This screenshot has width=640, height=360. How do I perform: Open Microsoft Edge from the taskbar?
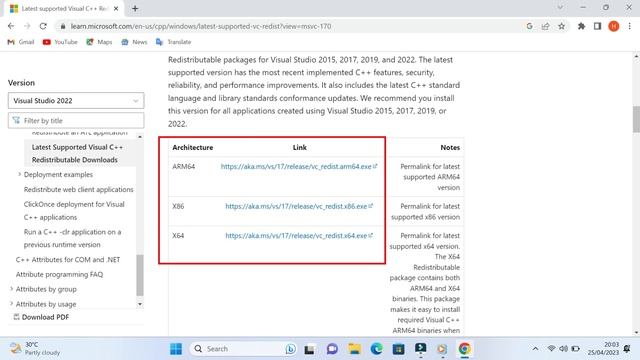click(376, 349)
